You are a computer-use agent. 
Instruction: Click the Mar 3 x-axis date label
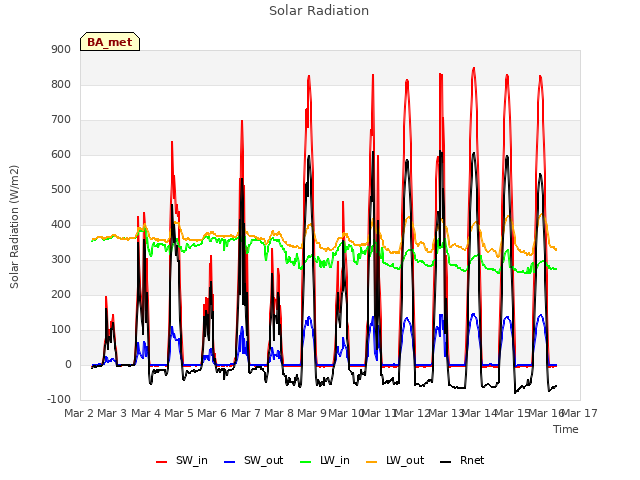pyautogui.click(x=112, y=413)
